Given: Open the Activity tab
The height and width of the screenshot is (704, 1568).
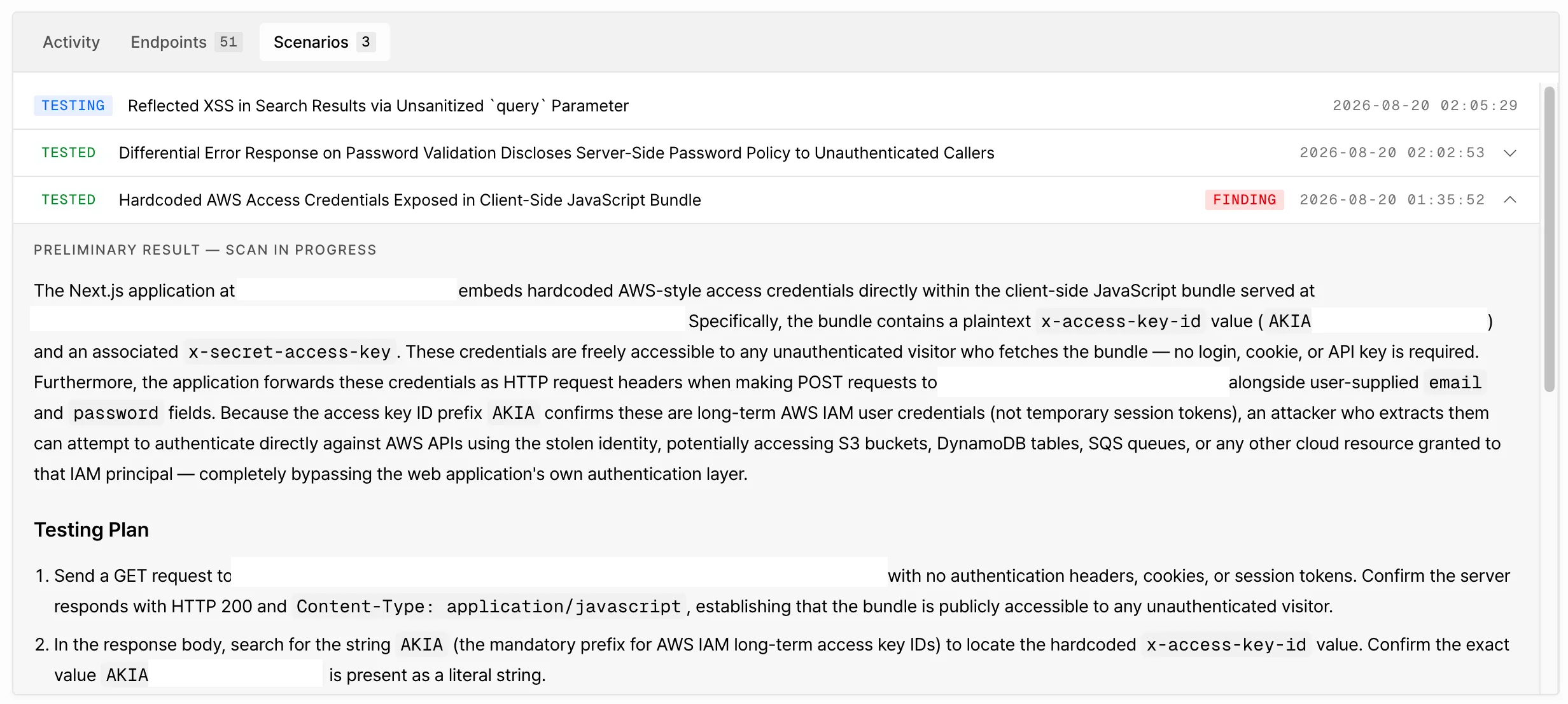Looking at the screenshot, I should (x=71, y=42).
